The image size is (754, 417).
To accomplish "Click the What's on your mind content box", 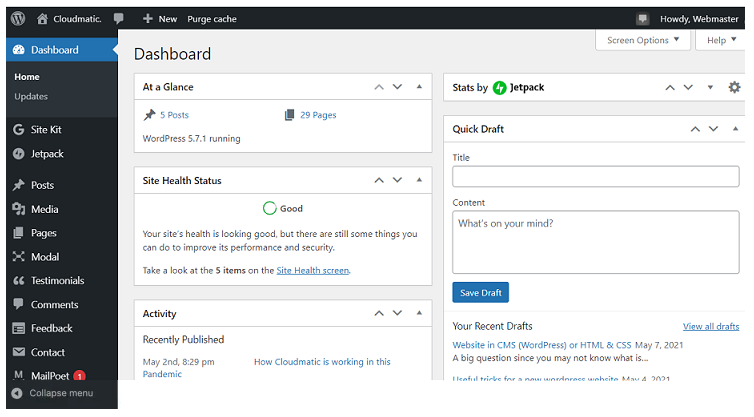I will tap(596, 242).
